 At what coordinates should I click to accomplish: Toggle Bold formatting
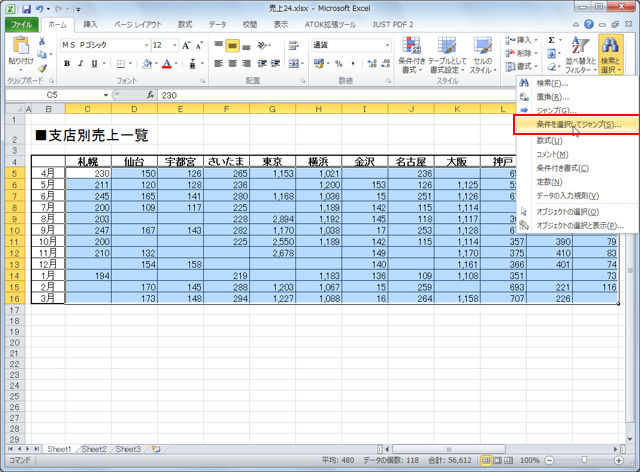[67, 63]
